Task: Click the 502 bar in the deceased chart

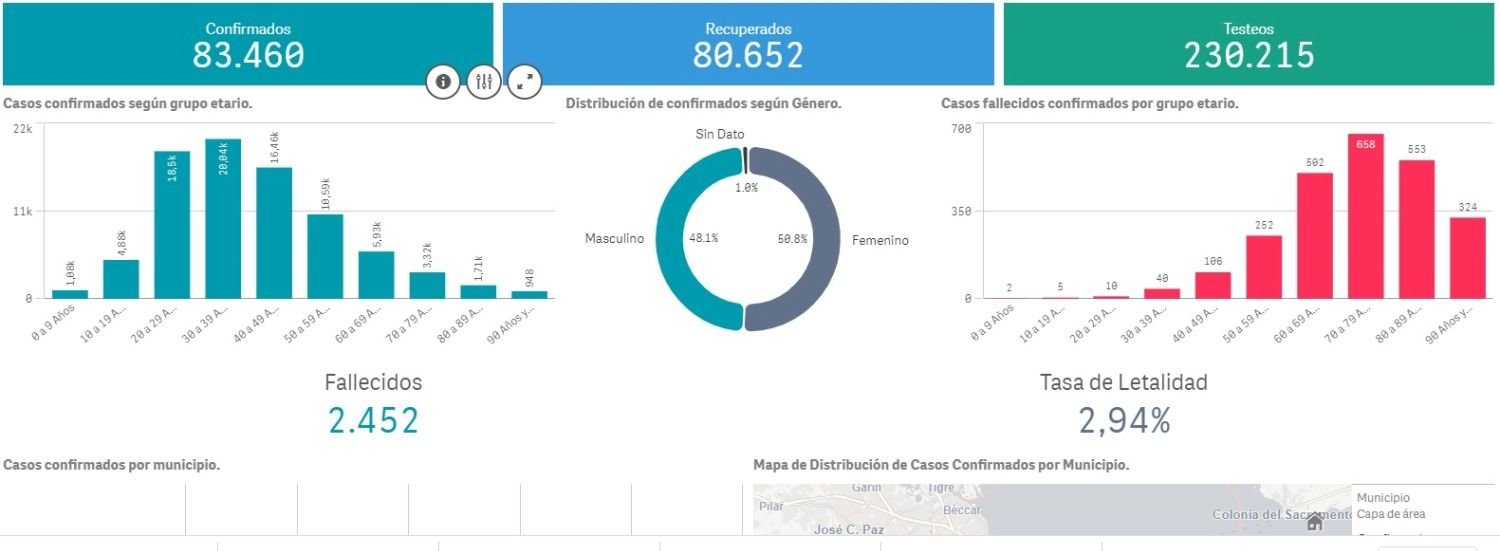Action: point(1314,235)
